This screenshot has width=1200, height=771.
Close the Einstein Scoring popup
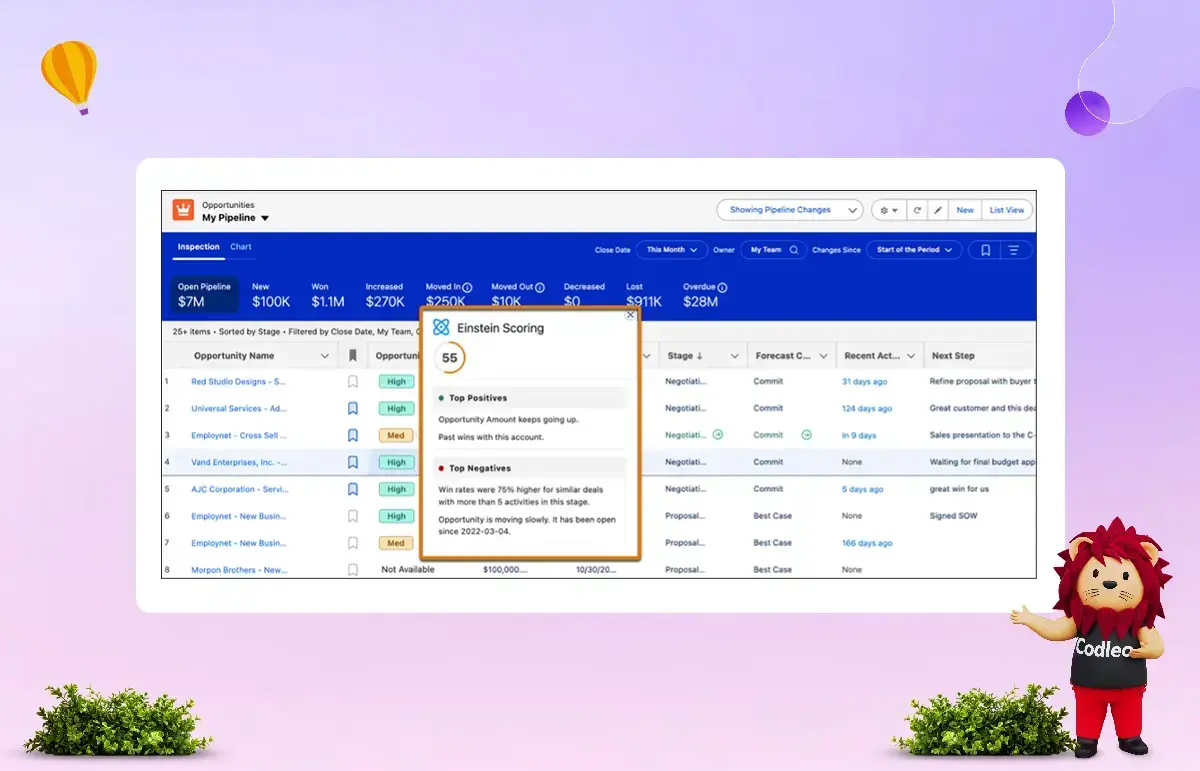click(630, 315)
